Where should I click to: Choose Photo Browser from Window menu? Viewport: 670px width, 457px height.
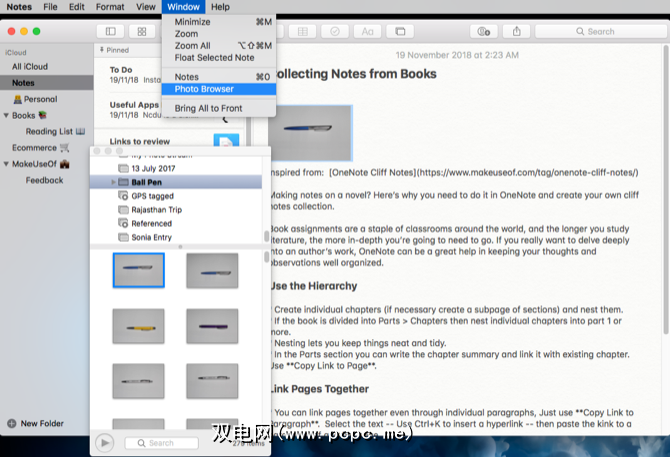[x=219, y=89]
